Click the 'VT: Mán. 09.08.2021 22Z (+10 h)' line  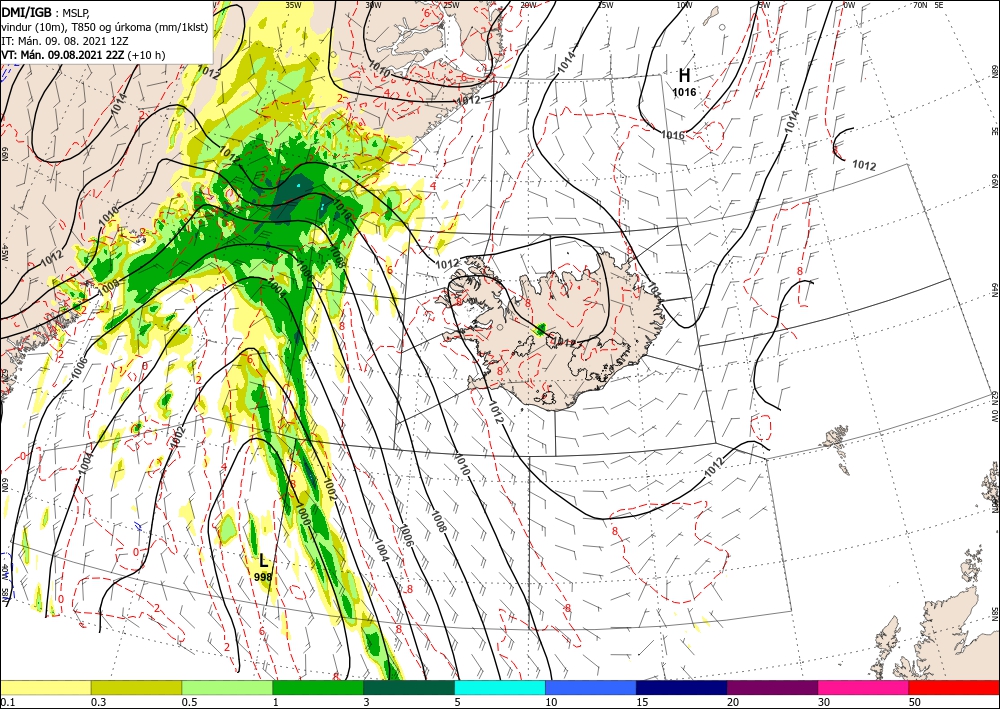83,55
